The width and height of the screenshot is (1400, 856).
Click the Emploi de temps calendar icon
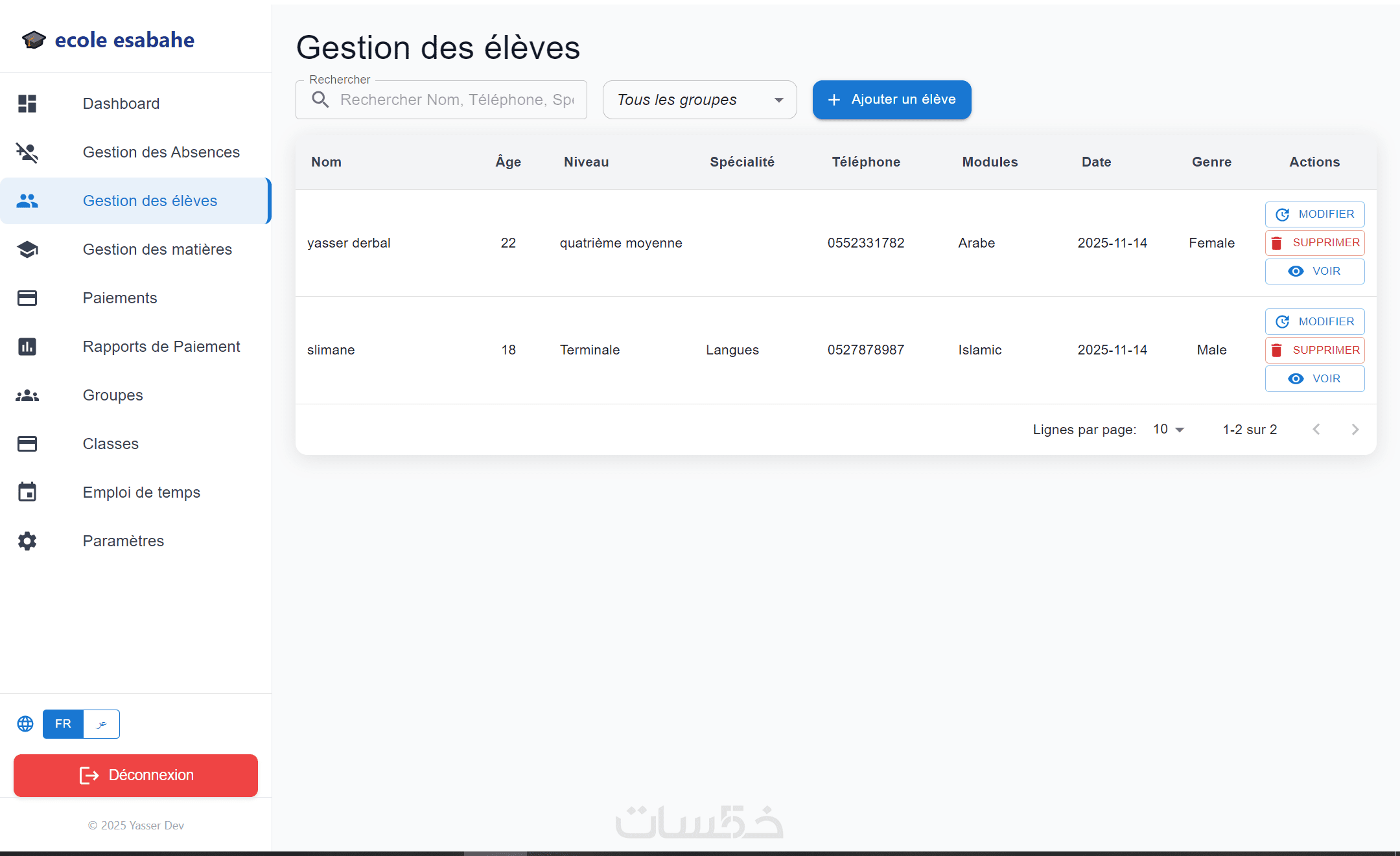tap(27, 492)
